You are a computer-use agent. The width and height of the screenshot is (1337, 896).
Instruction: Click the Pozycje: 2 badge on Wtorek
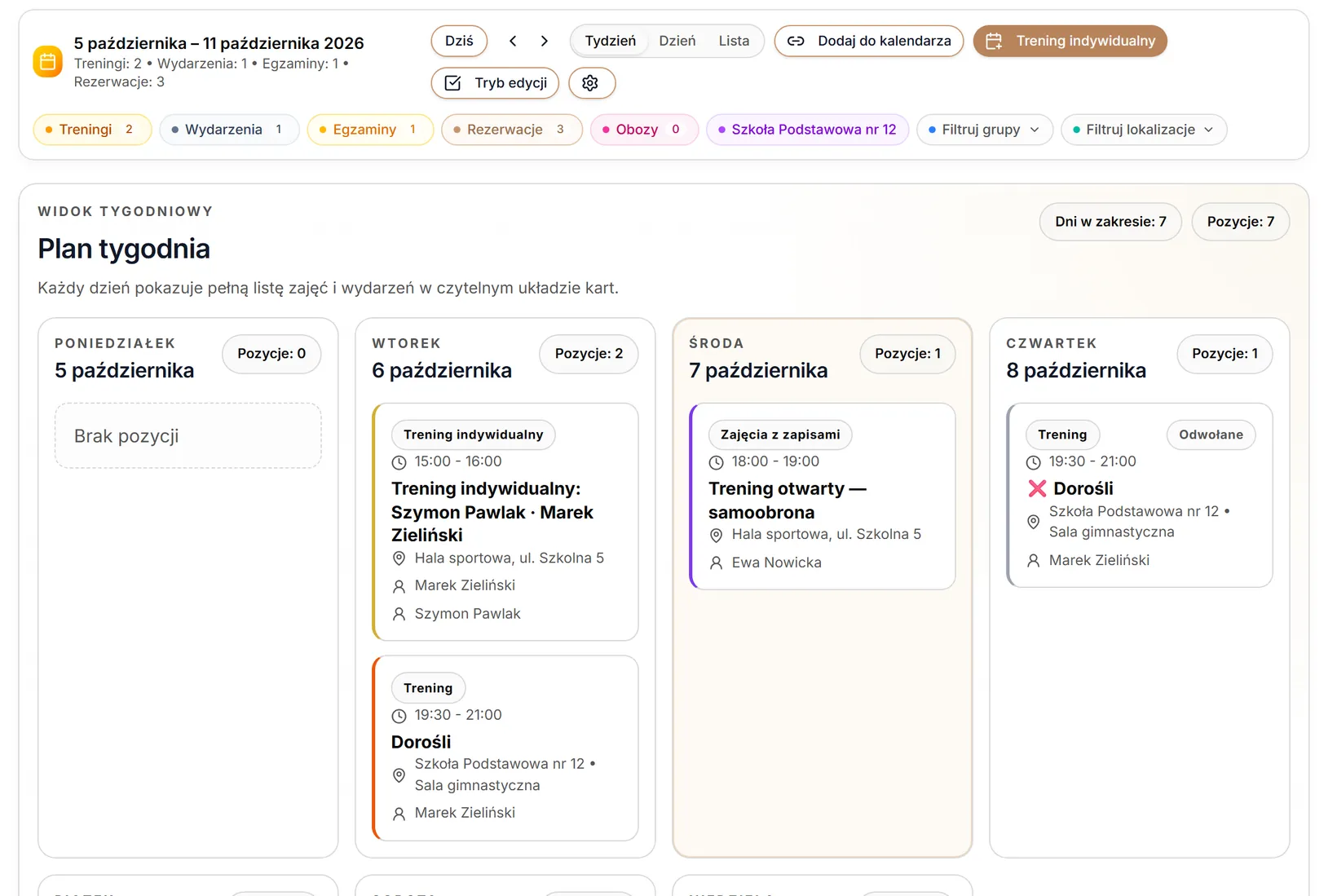tap(589, 354)
